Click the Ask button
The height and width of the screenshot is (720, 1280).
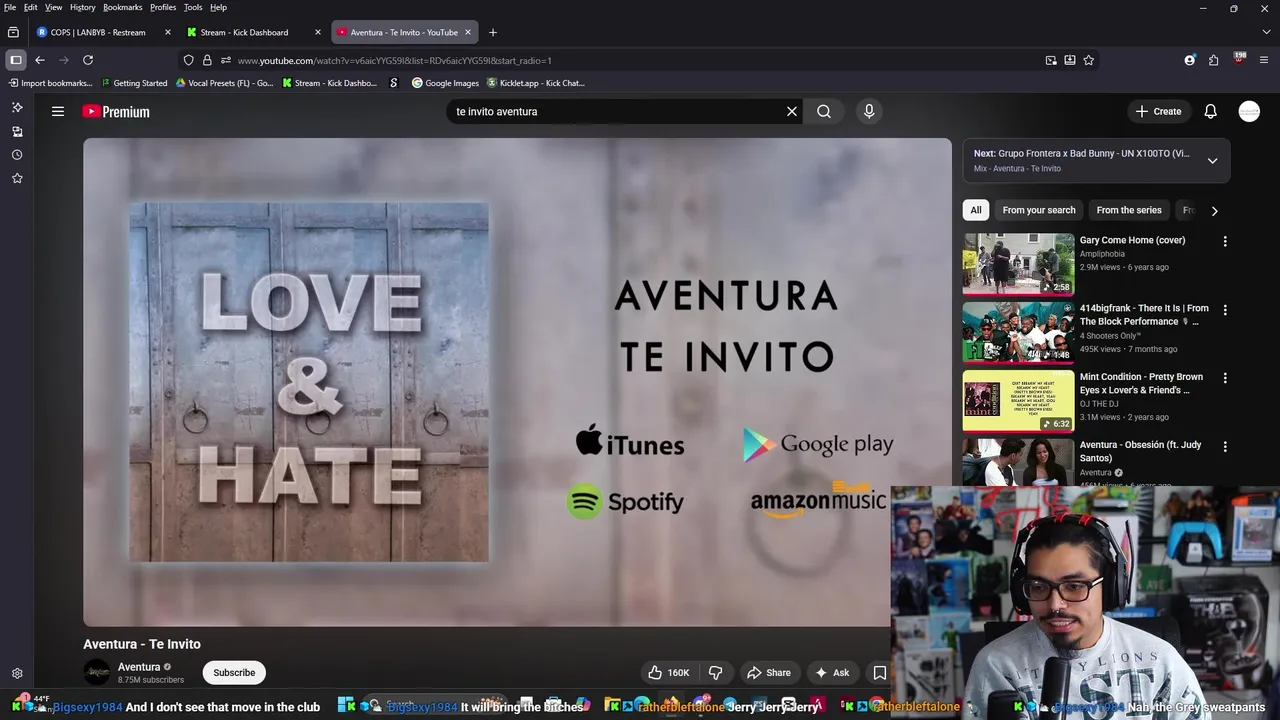pyautogui.click(x=832, y=673)
